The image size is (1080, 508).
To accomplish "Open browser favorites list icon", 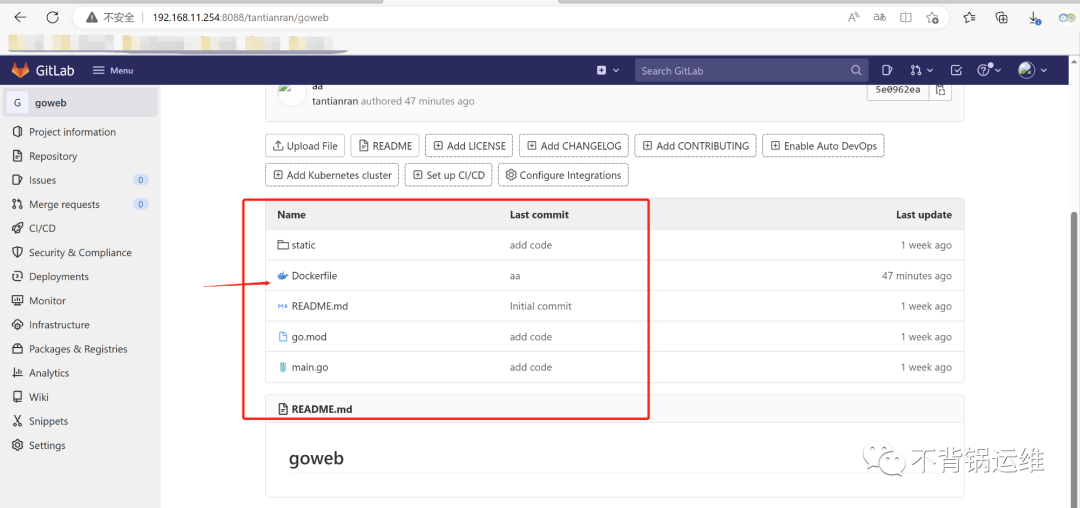I will pos(969,18).
